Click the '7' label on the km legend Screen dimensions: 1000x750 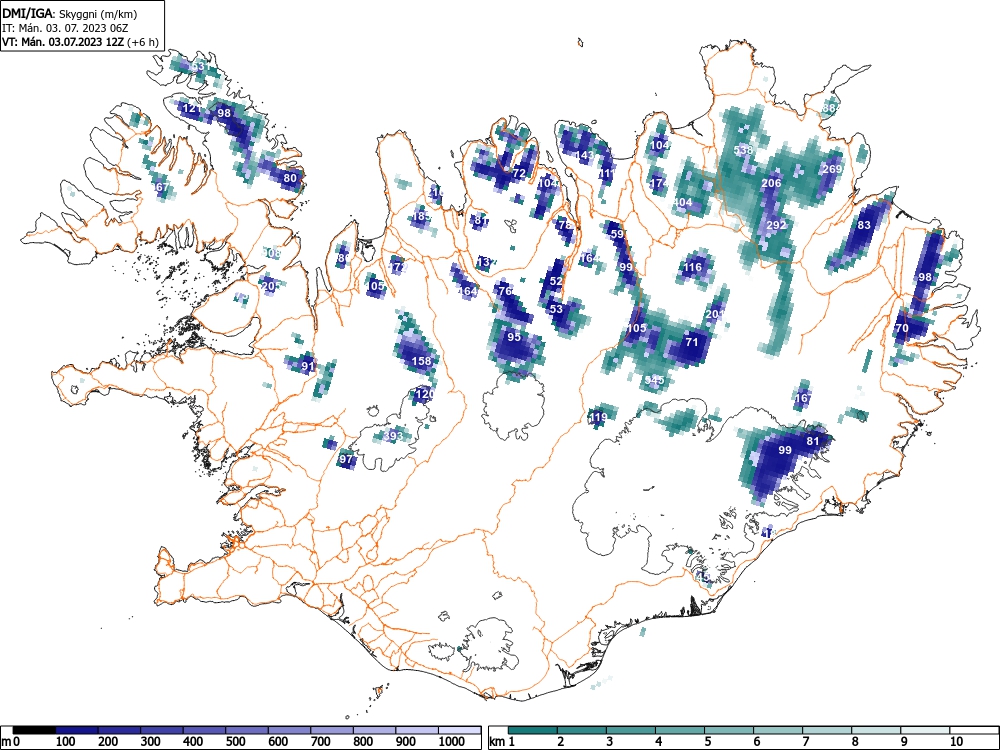coord(806,742)
